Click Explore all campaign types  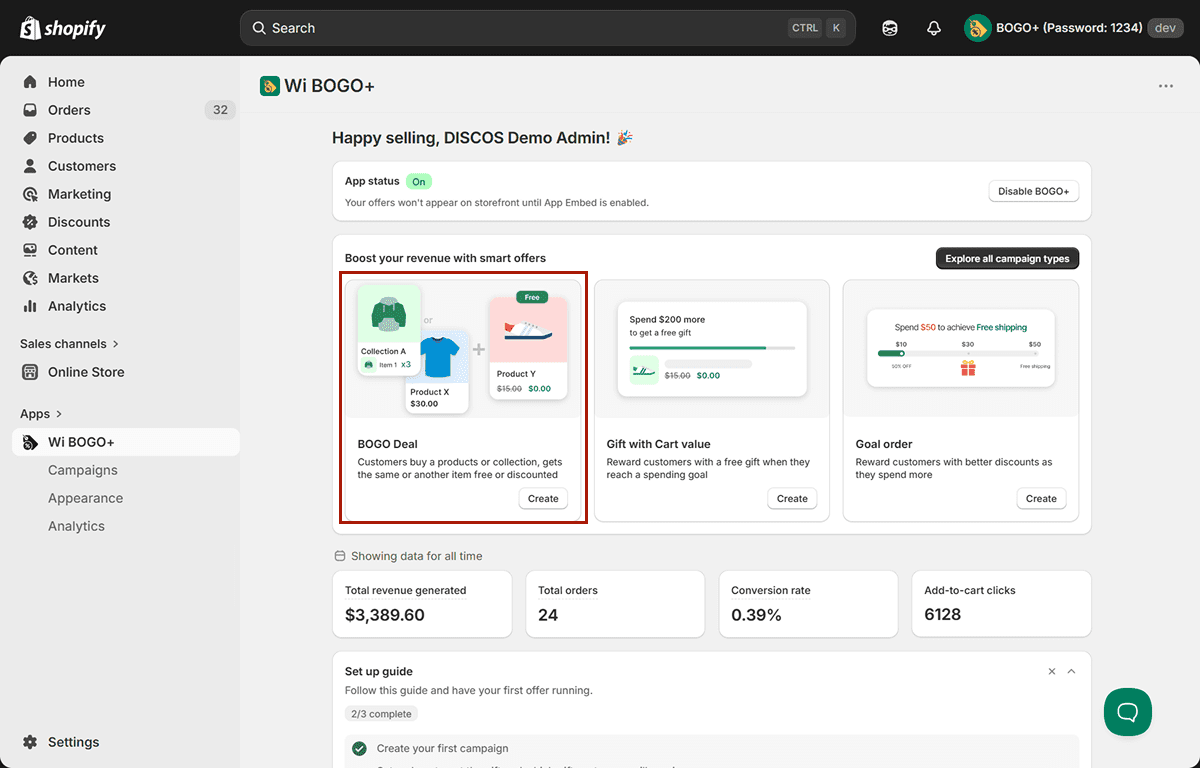(1007, 258)
